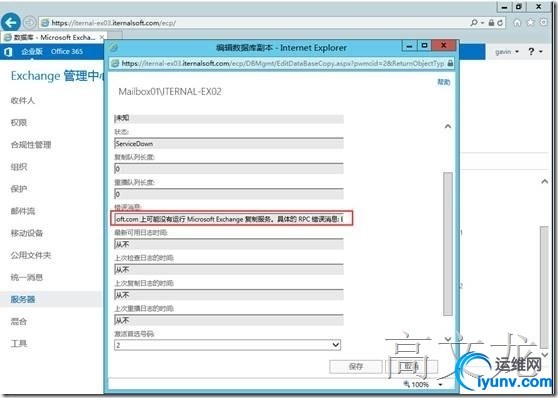This screenshot has width=558, height=398.
Task: Open 移动设备 in the left navigation
Action: point(27,233)
